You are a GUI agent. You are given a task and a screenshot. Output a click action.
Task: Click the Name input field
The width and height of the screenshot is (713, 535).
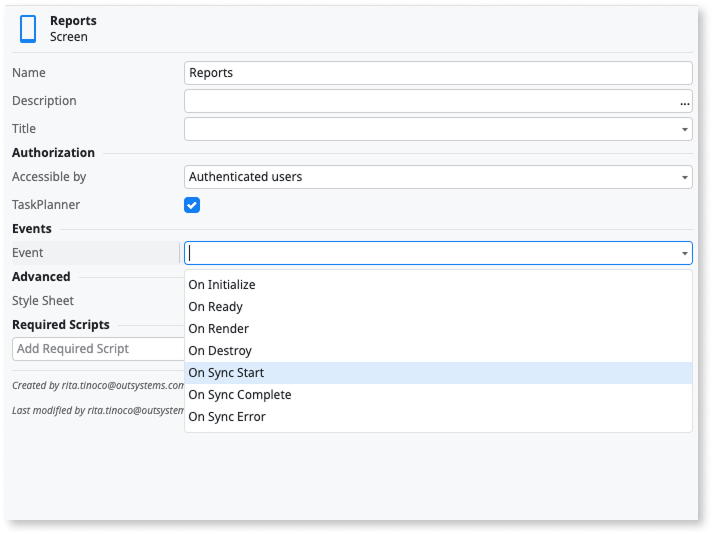click(438, 73)
